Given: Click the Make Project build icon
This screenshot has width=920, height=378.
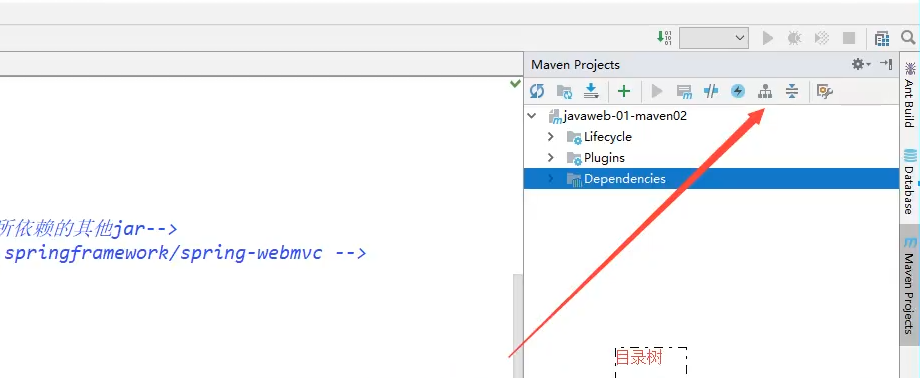Looking at the screenshot, I should coord(664,38).
